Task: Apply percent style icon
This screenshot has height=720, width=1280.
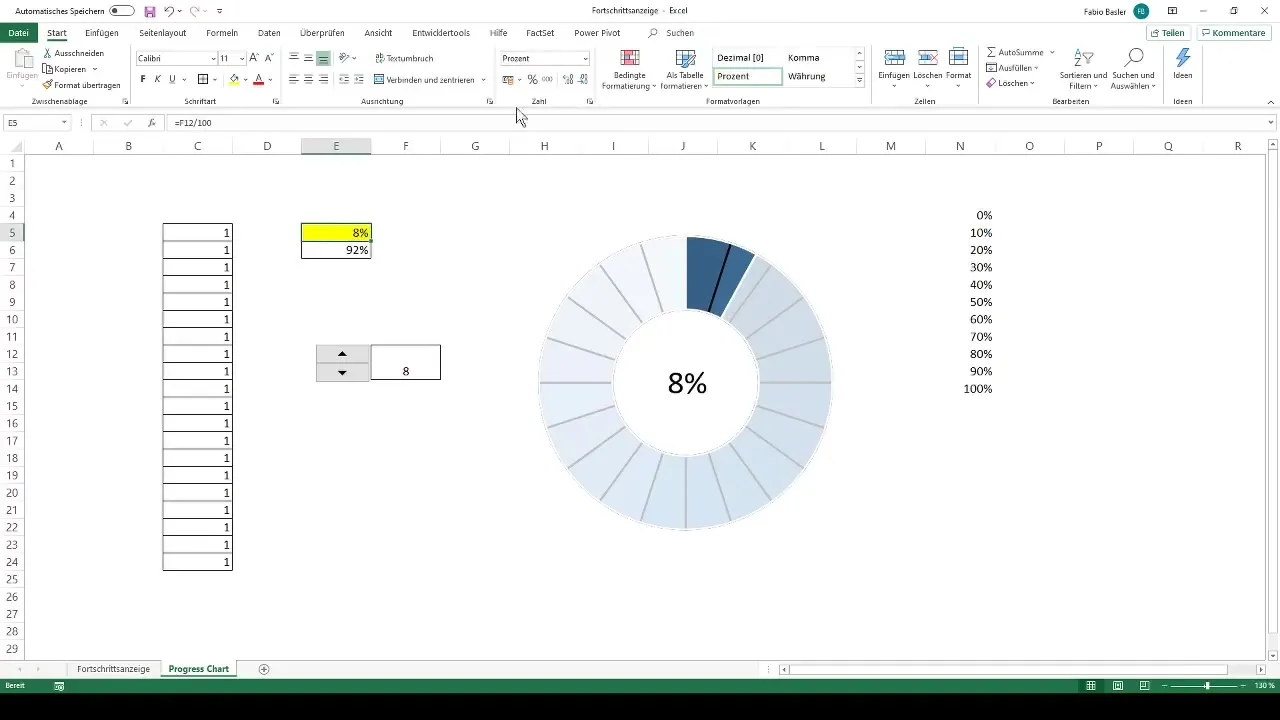Action: [532, 79]
